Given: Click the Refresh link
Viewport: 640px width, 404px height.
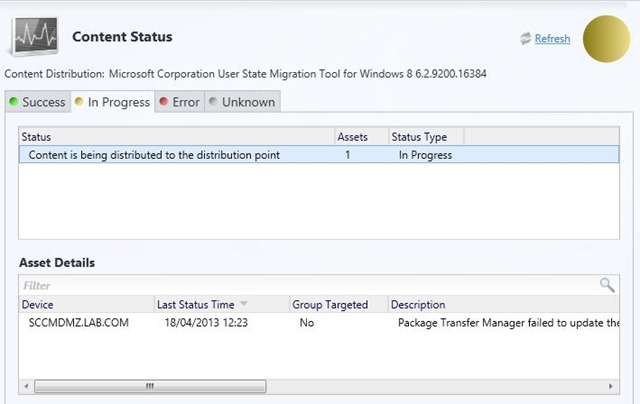Looking at the screenshot, I should 552,39.
